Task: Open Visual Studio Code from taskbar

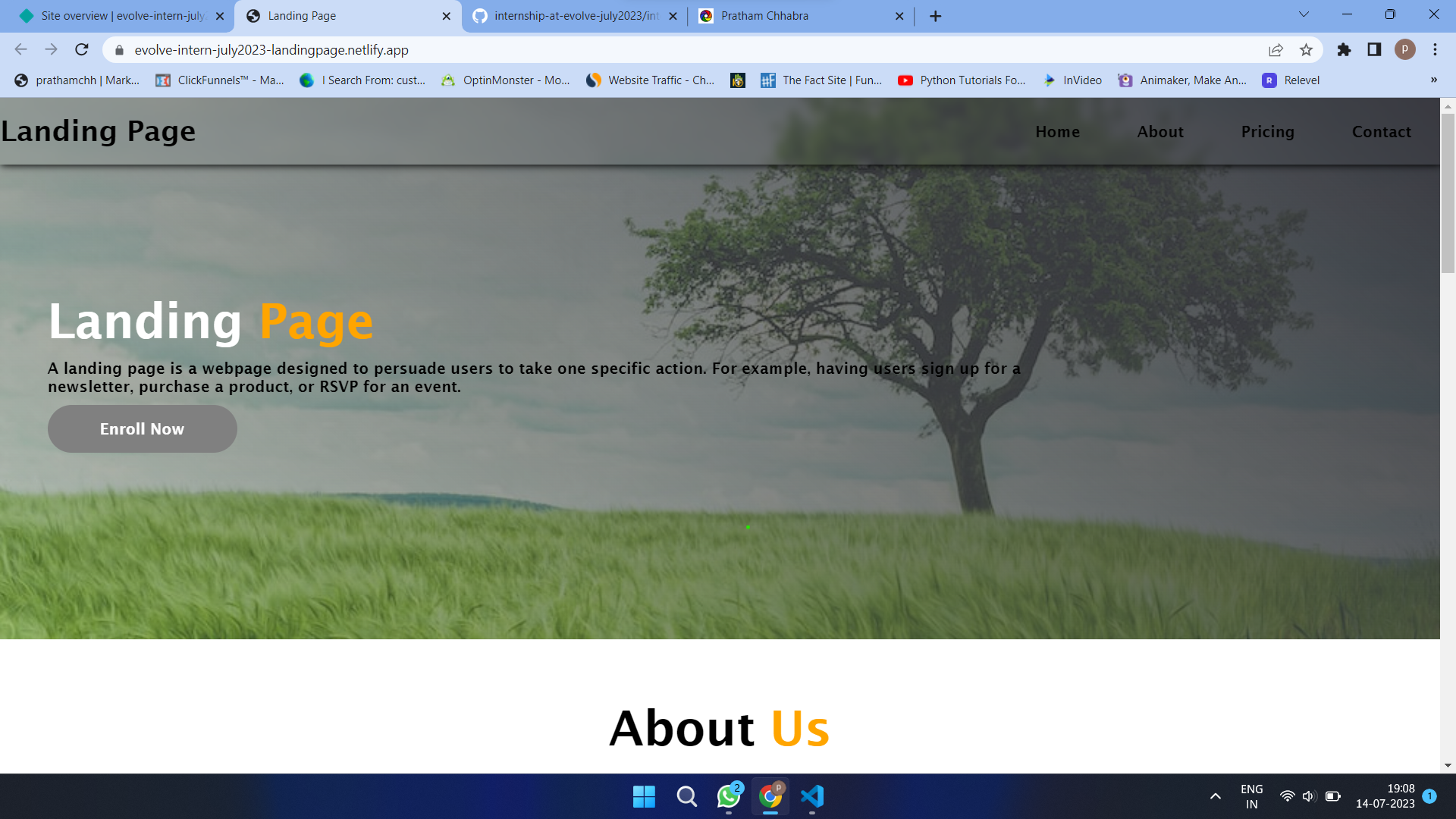Action: click(811, 796)
